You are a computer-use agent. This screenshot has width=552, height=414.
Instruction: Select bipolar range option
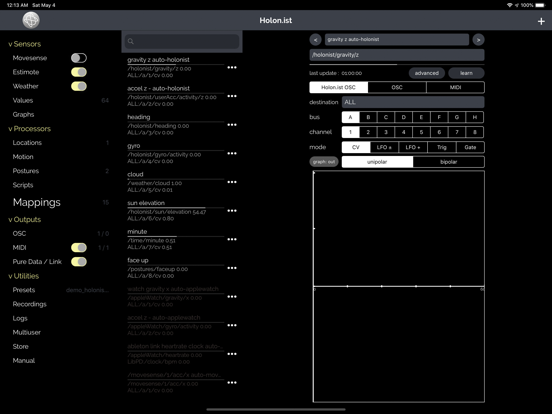click(x=448, y=162)
